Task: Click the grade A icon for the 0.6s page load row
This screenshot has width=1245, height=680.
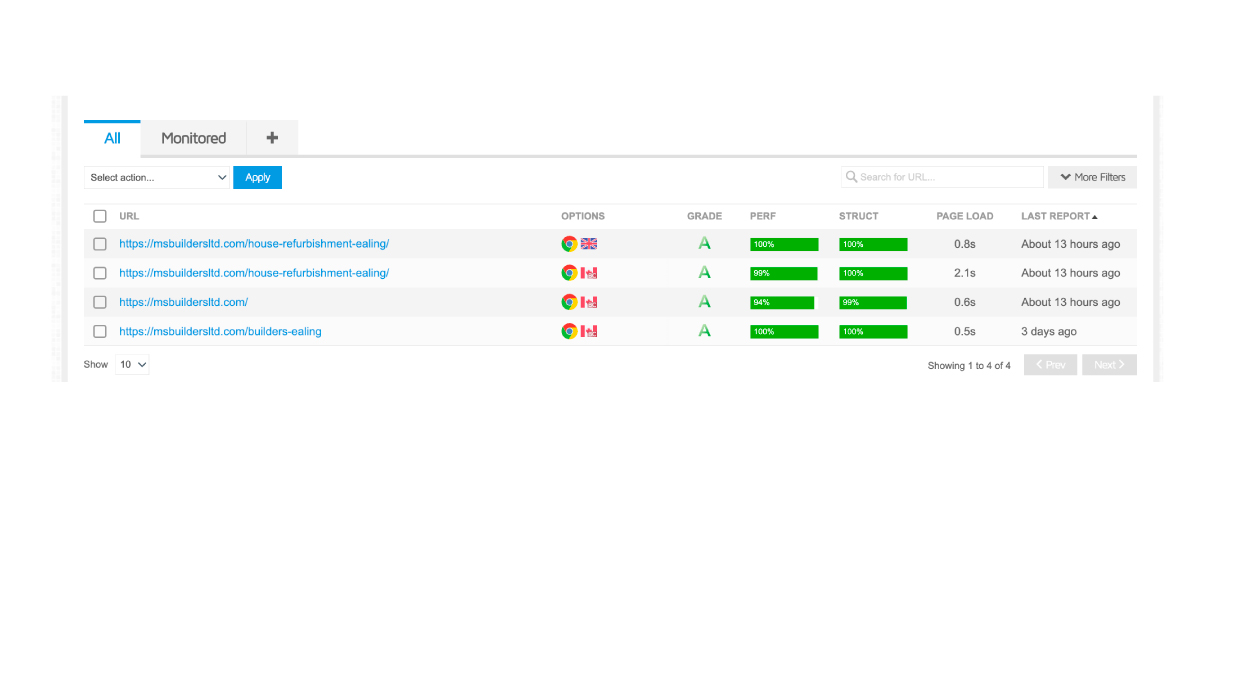Action: 704,302
